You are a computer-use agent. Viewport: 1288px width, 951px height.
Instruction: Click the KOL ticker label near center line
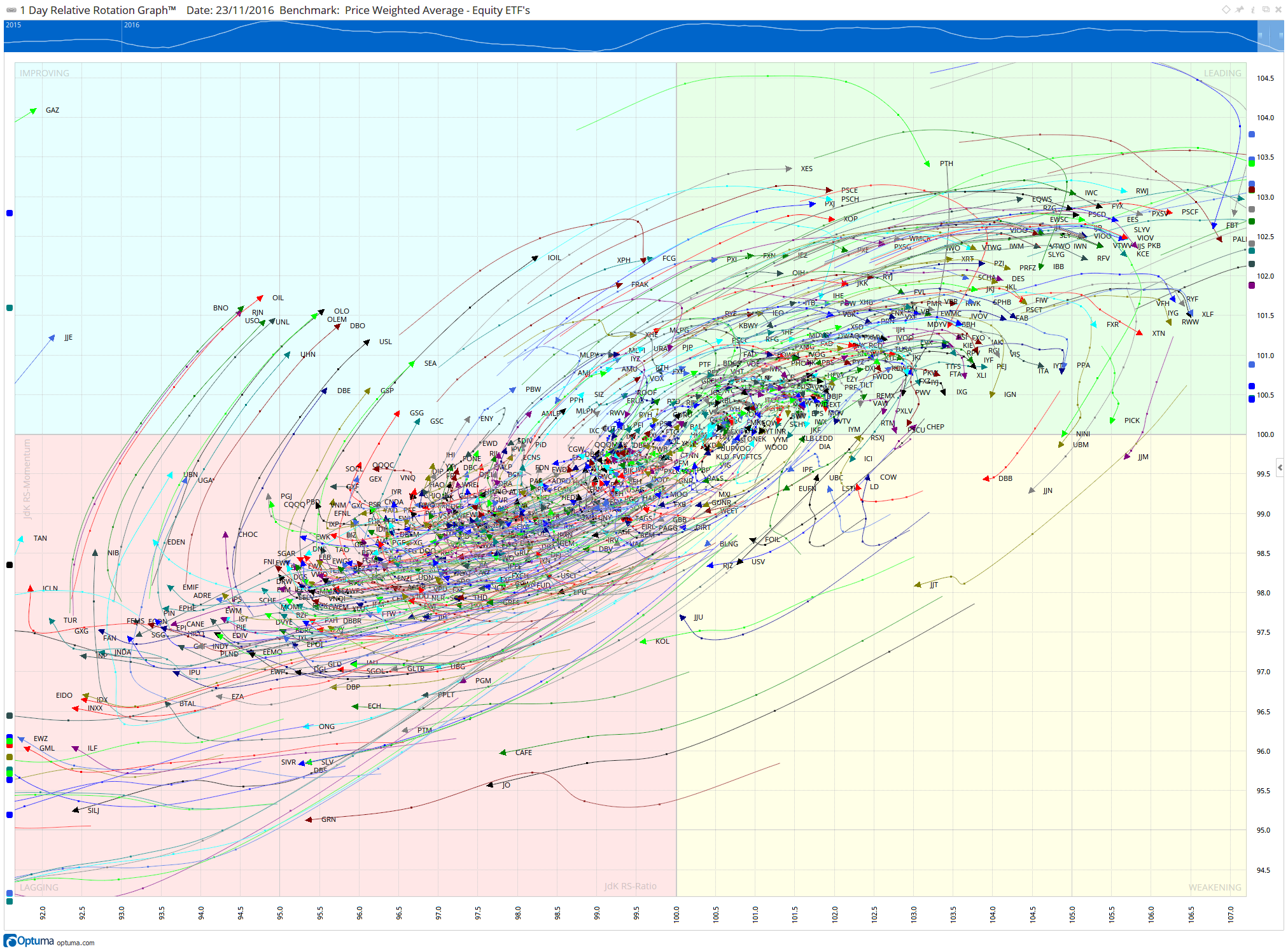click(x=662, y=641)
